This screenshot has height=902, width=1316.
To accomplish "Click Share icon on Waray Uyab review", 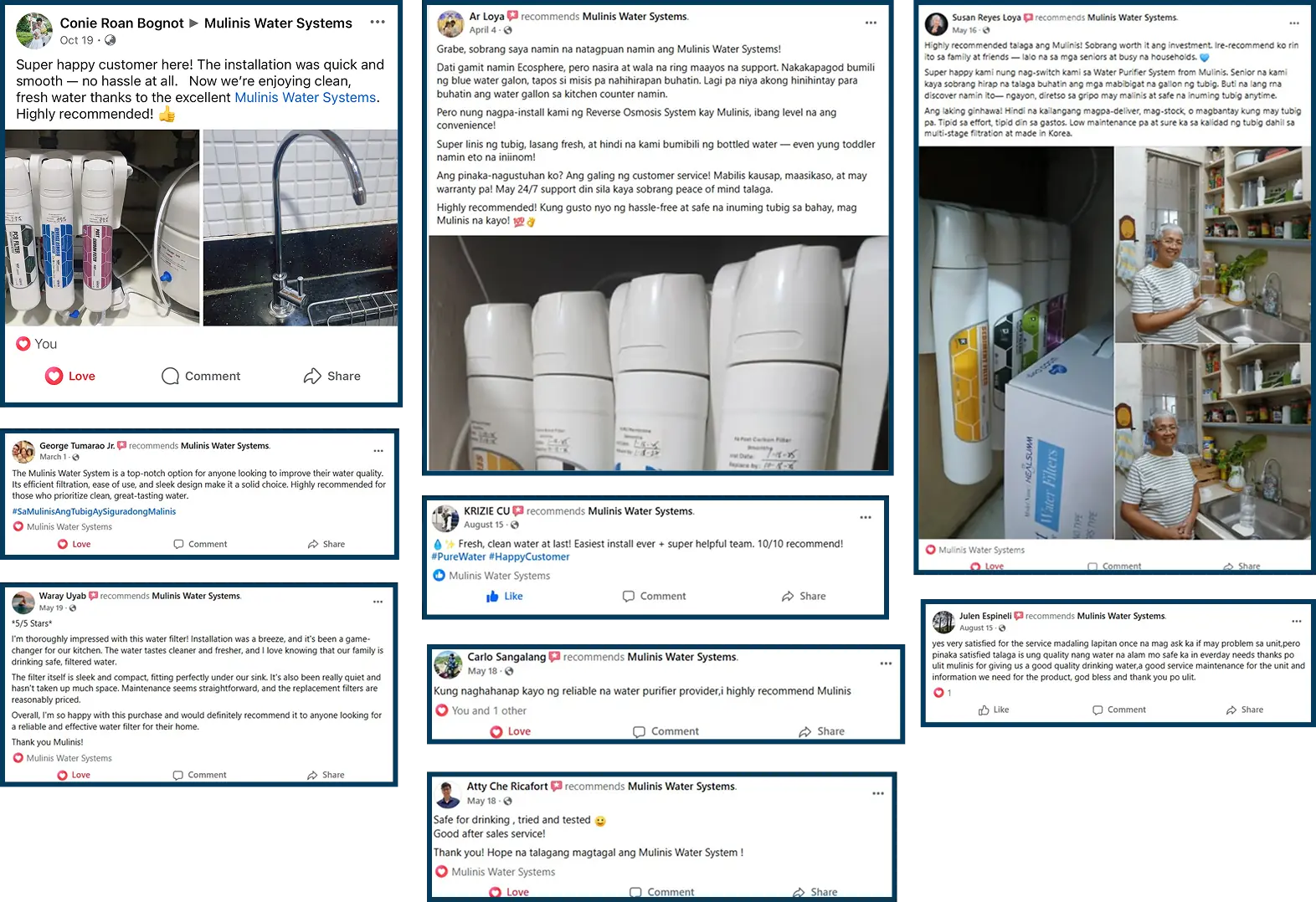I will pos(312,775).
